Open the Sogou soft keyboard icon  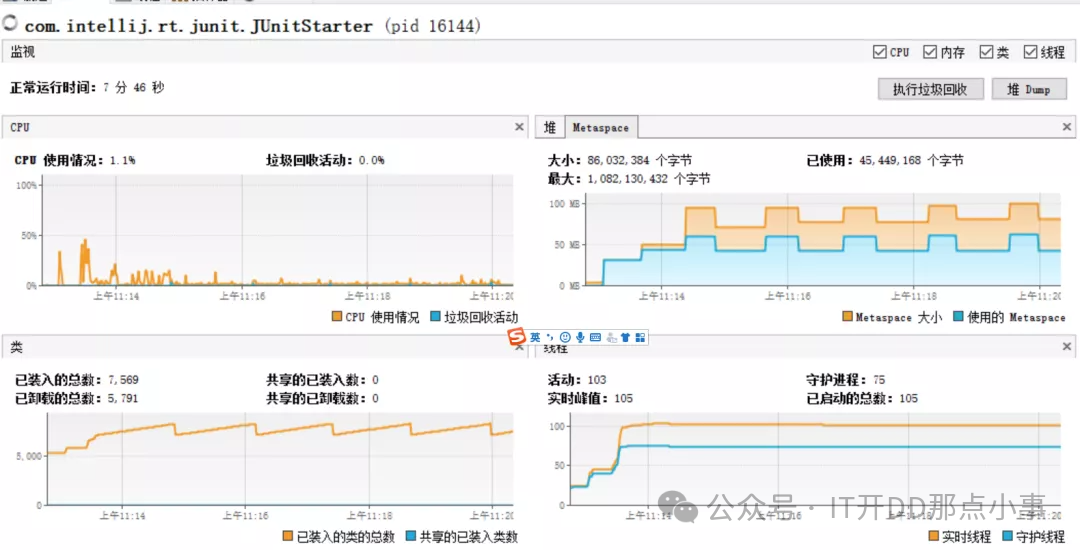click(595, 338)
